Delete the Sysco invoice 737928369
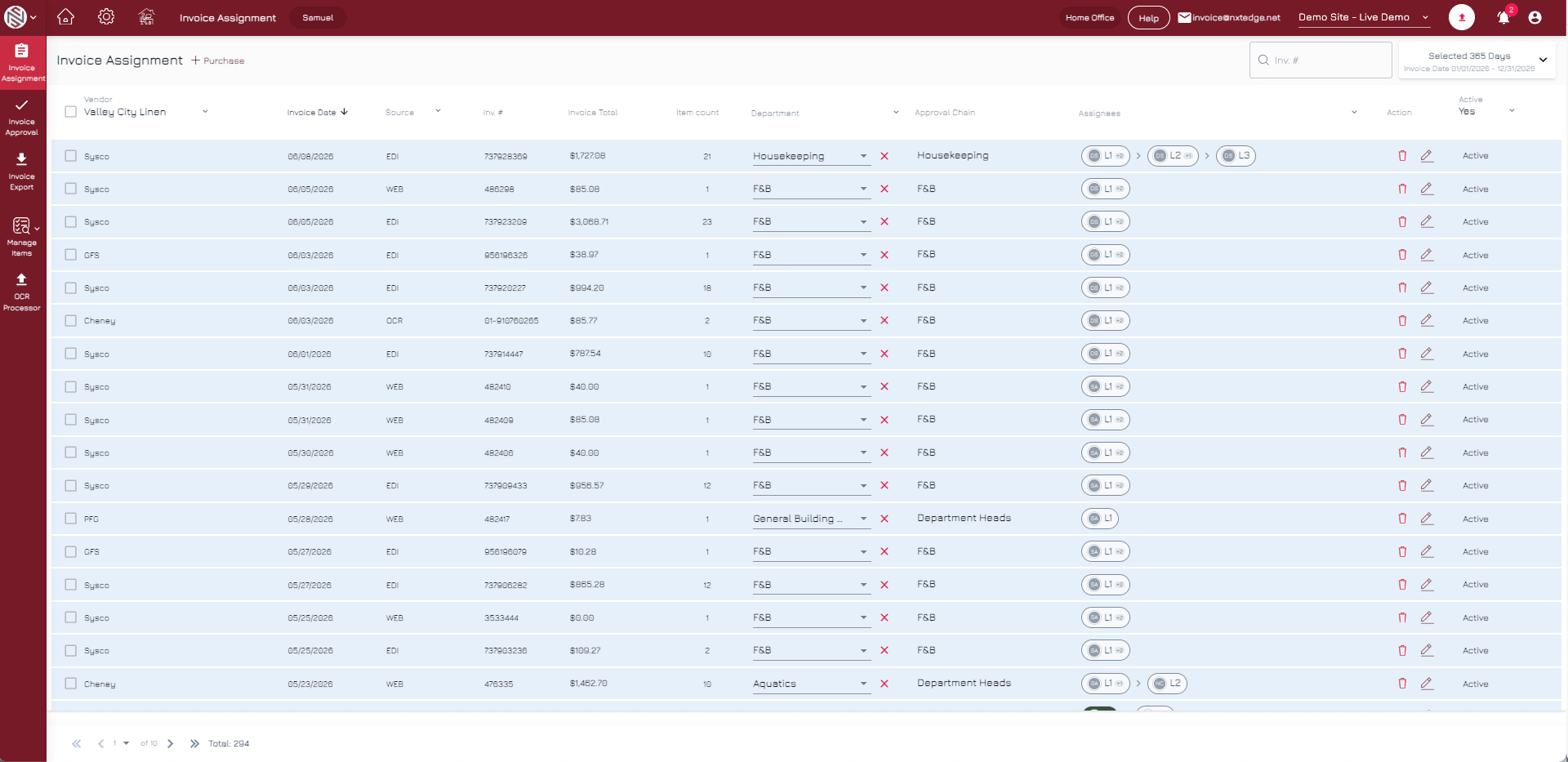Viewport: 1568px width, 762px height. [x=1402, y=155]
